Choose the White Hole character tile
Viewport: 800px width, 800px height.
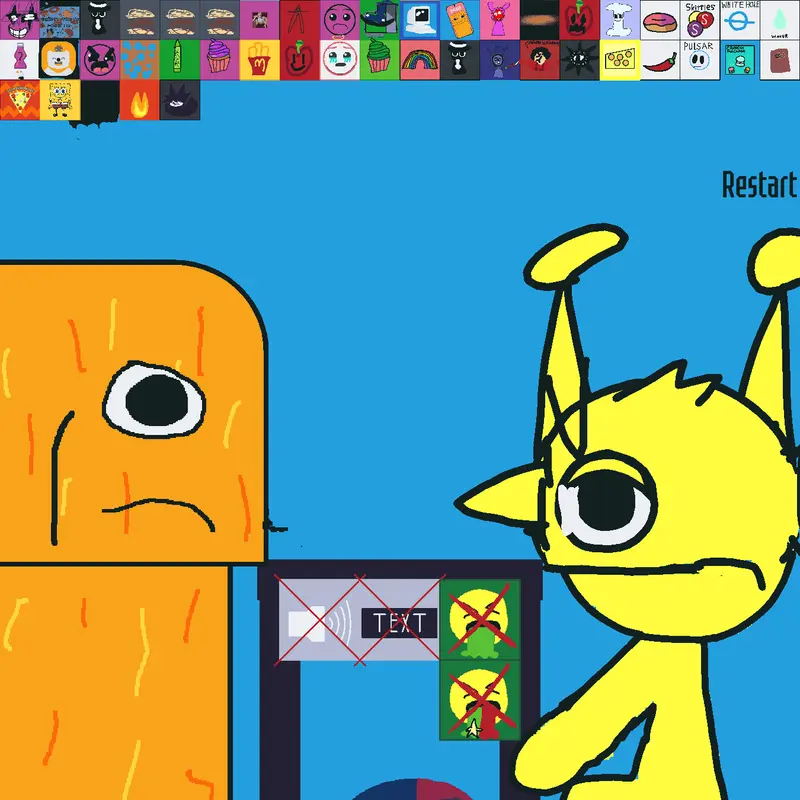(740, 20)
